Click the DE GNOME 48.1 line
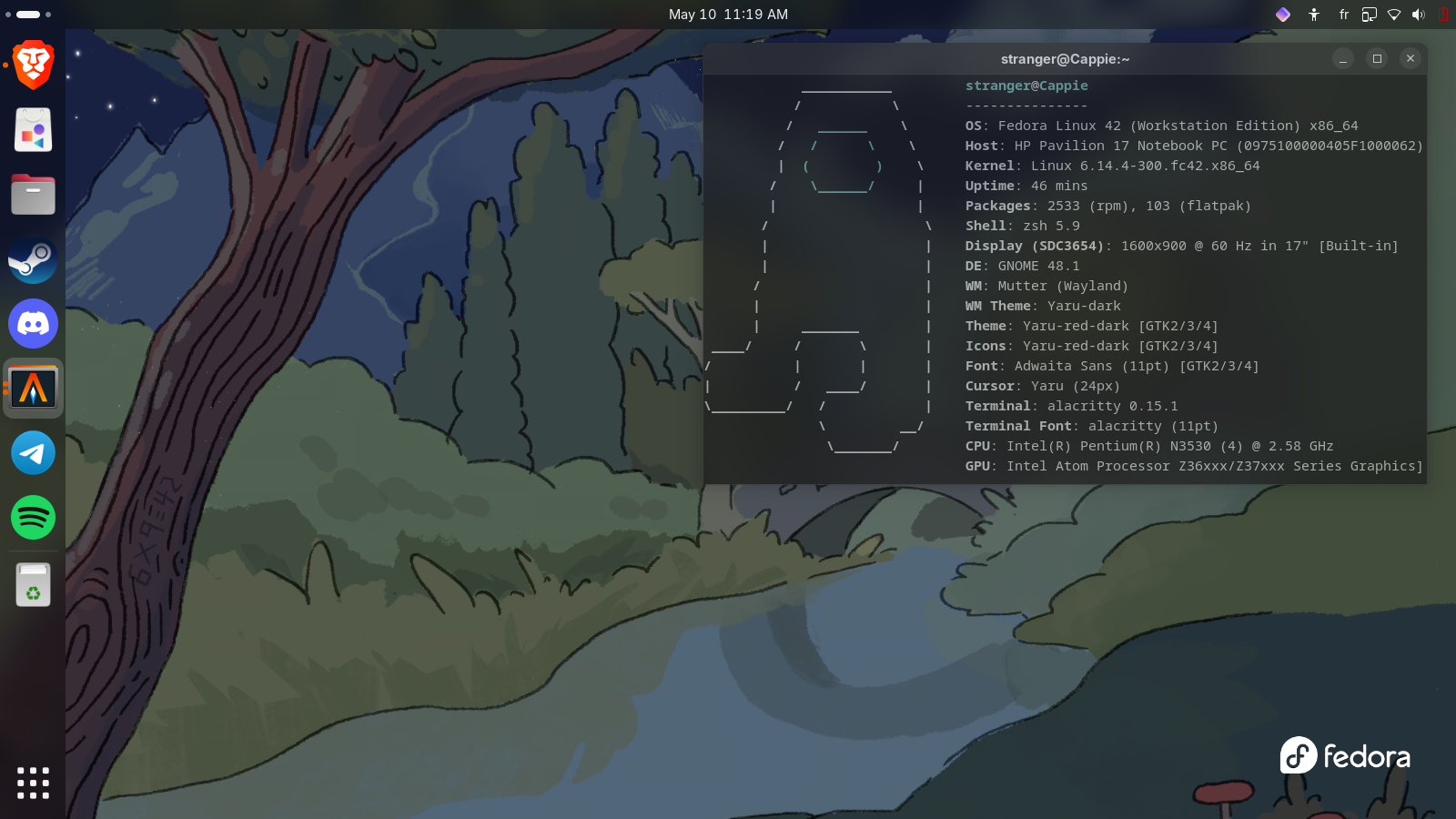The height and width of the screenshot is (819, 1456). point(1022,266)
